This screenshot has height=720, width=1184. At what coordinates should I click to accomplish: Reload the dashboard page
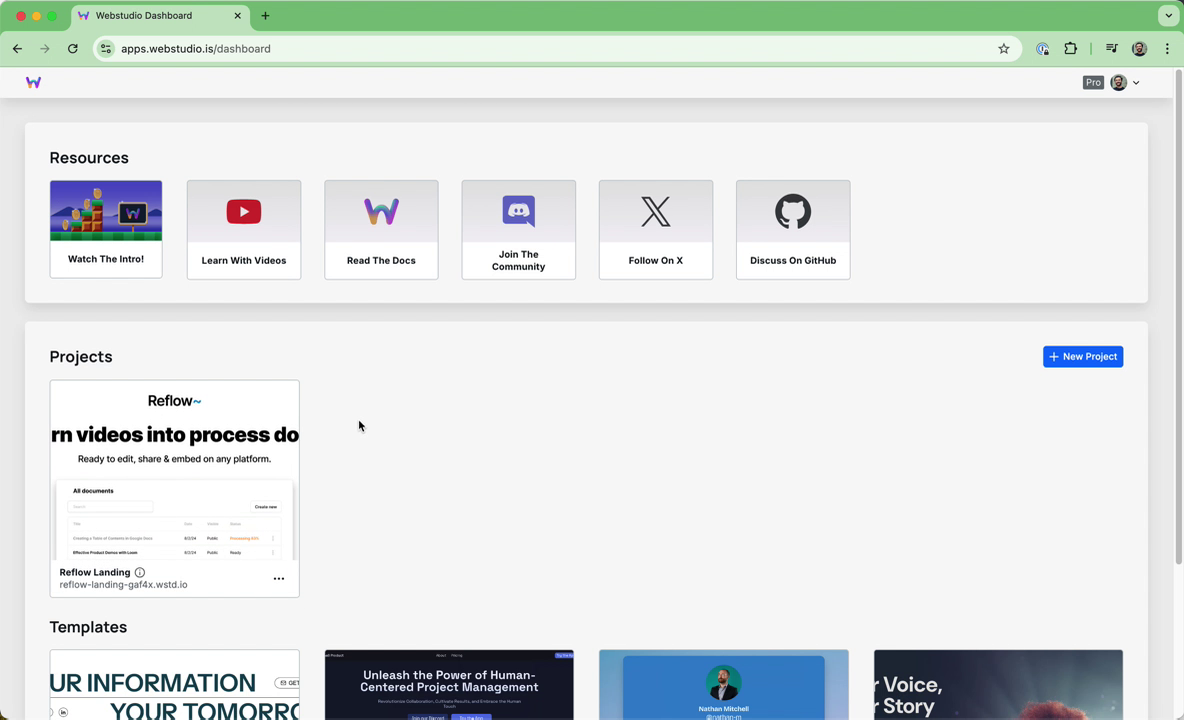pos(72,48)
